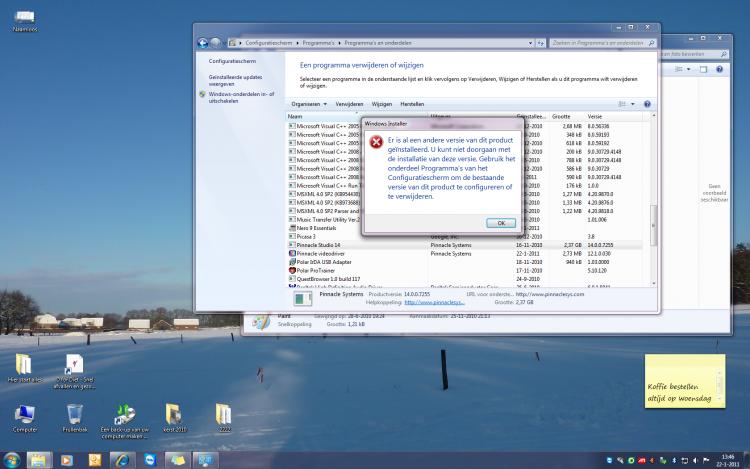The width and height of the screenshot is (750, 469).
Task: Open the Configuratiescherm link in sidebar
Action: click(x=229, y=61)
